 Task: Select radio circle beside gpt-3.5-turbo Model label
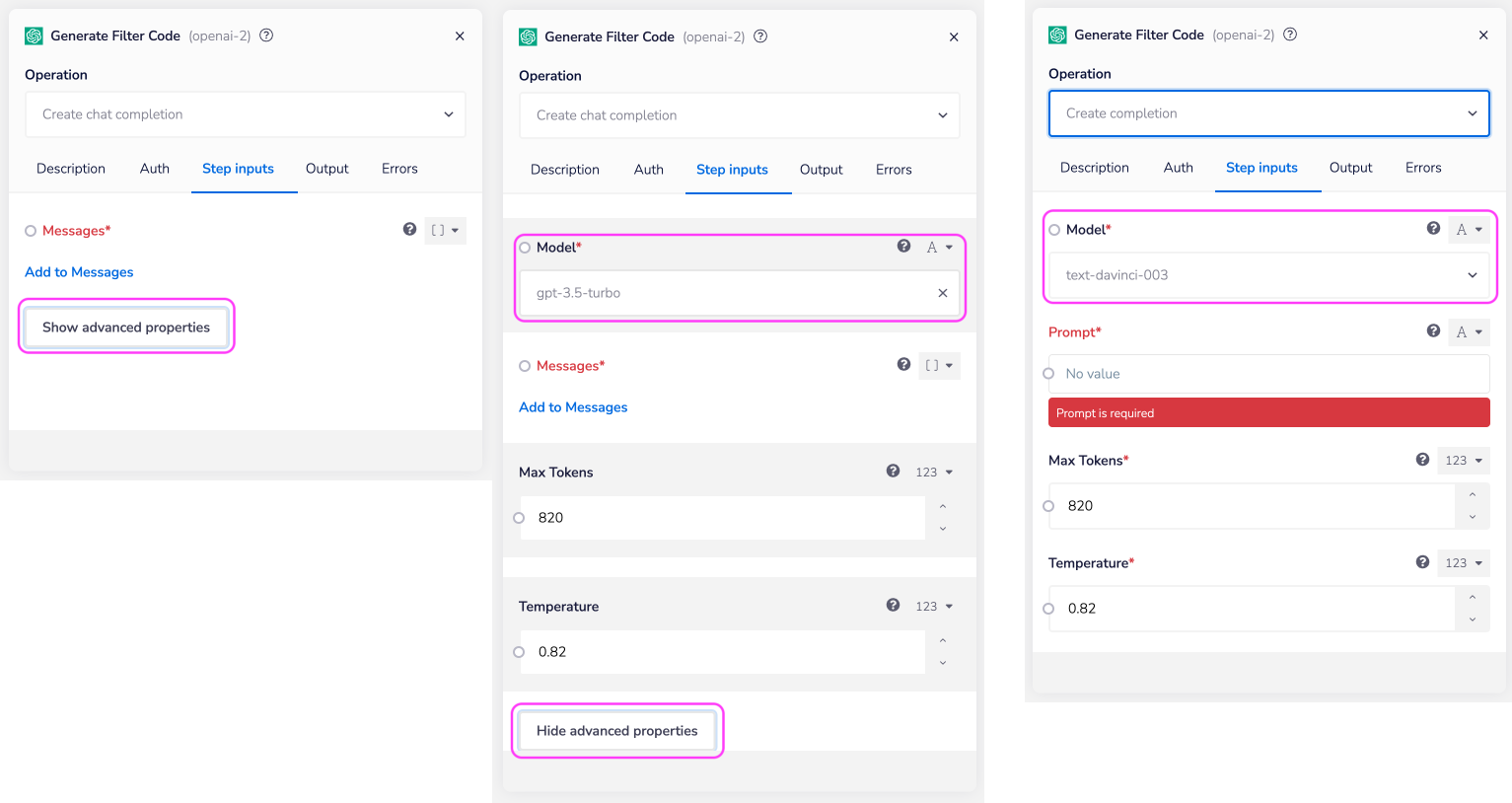point(525,248)
